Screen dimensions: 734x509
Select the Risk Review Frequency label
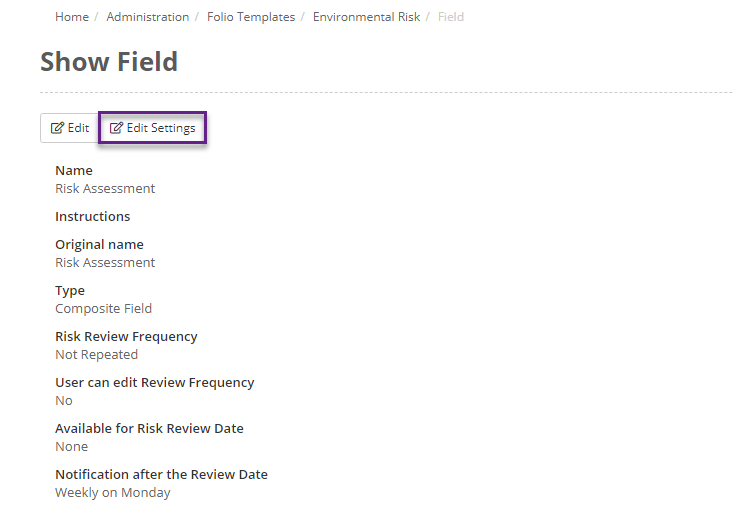click(x=126, y=336)
